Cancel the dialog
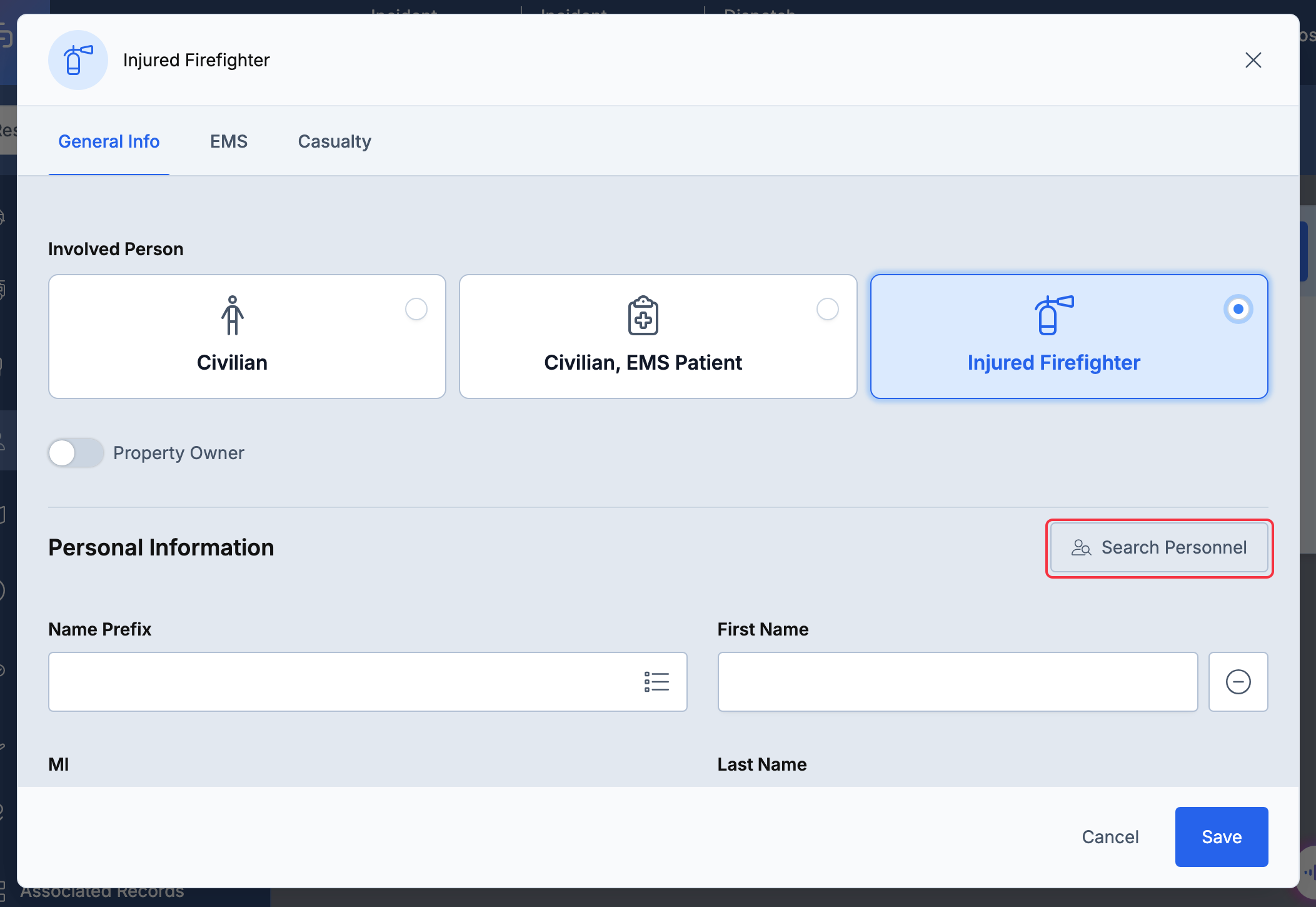The width and height of the screenshot is (1316, 907). click(x=1110, y=837)
